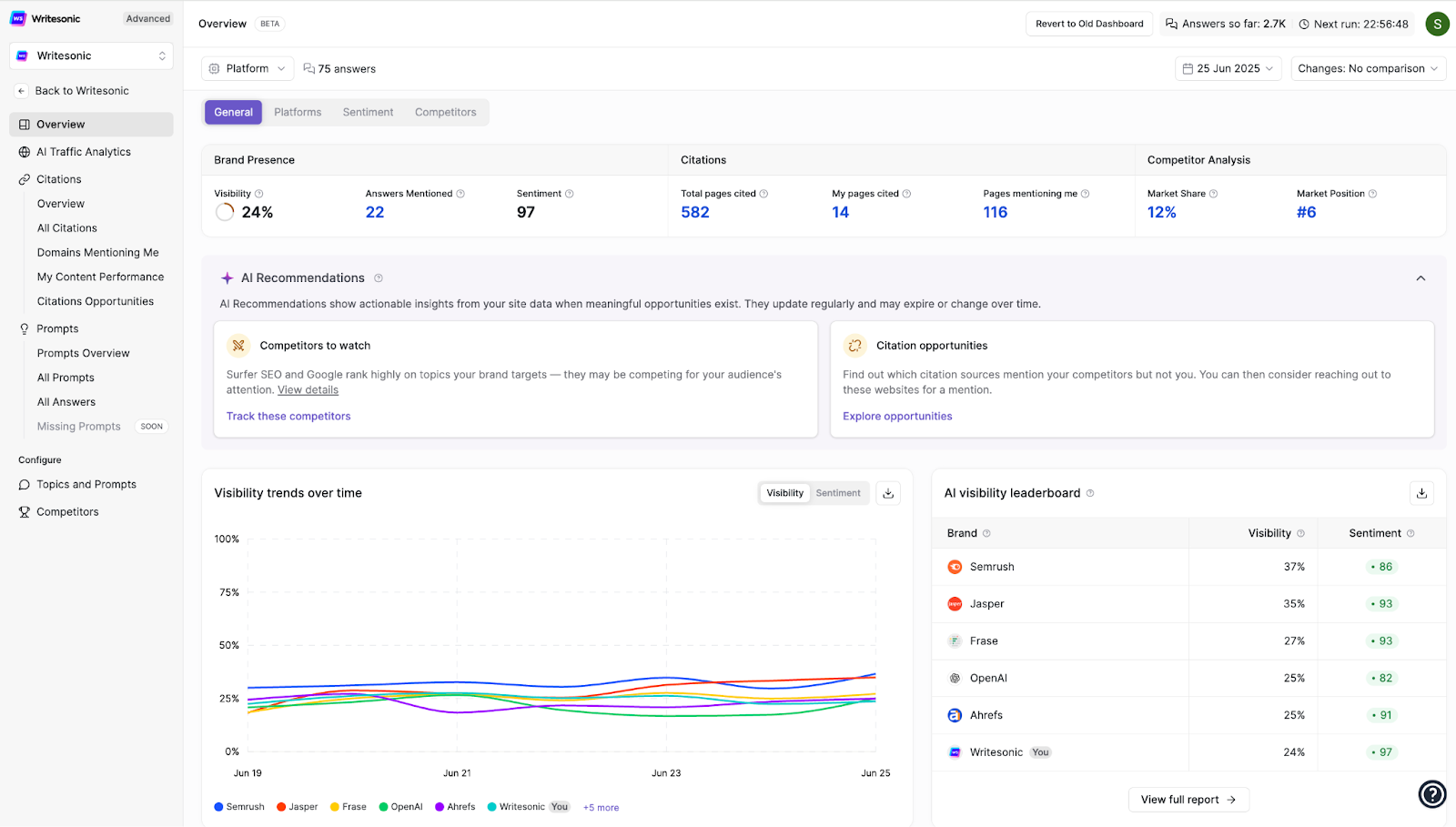Switch chart to Visibility view

coord(784,493)
